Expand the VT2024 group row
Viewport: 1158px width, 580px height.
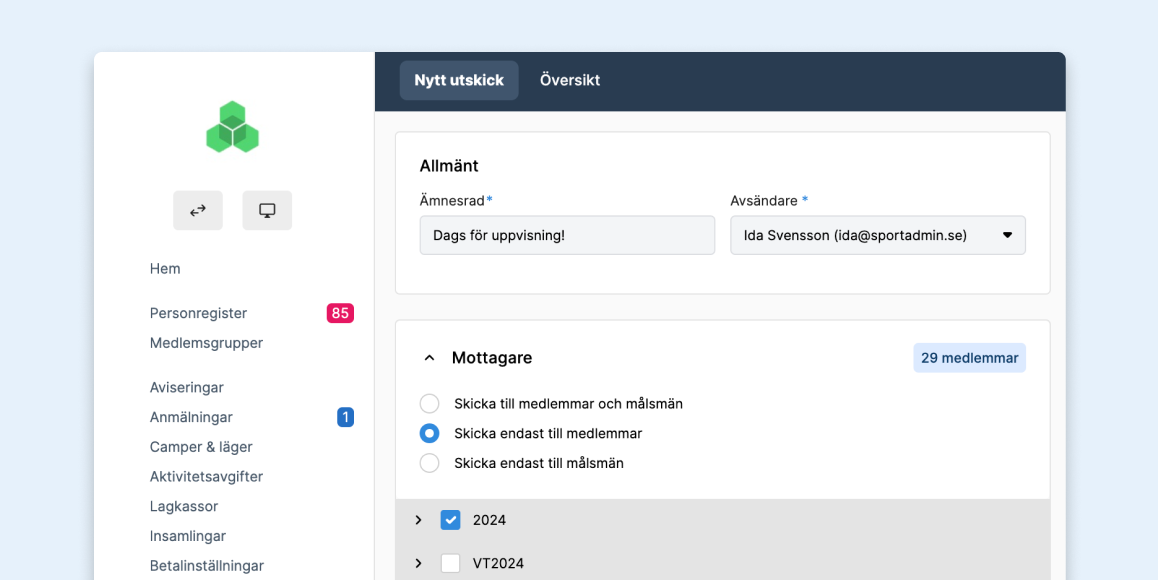click(x=418, y=563)
